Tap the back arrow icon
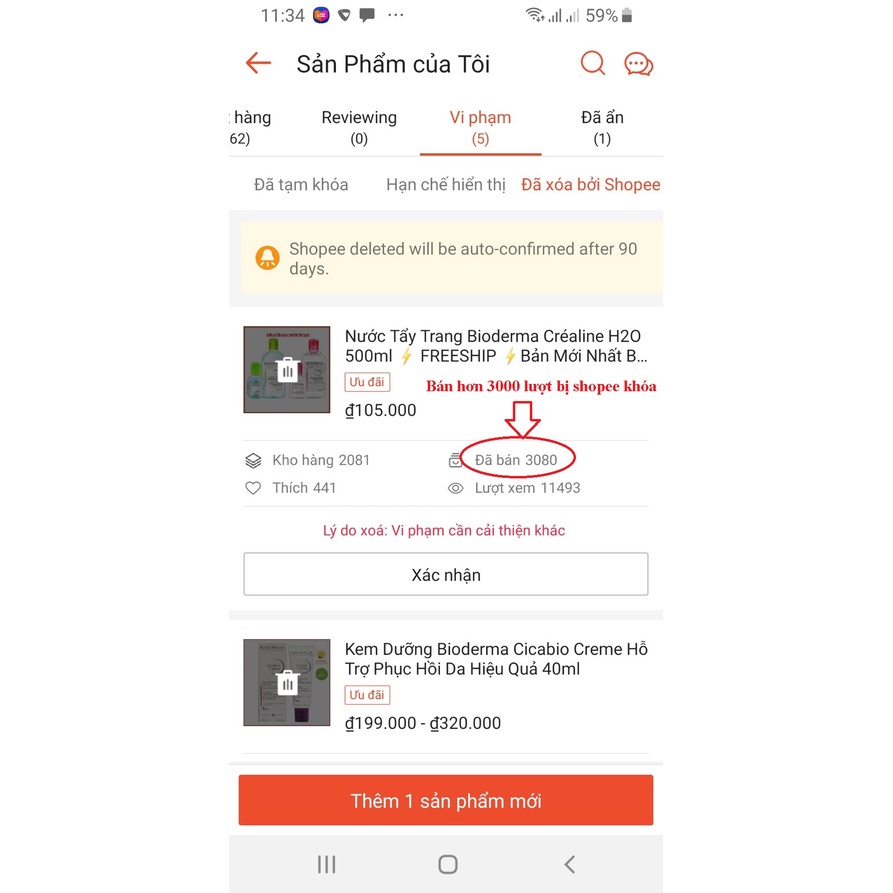 coord(258,63)
